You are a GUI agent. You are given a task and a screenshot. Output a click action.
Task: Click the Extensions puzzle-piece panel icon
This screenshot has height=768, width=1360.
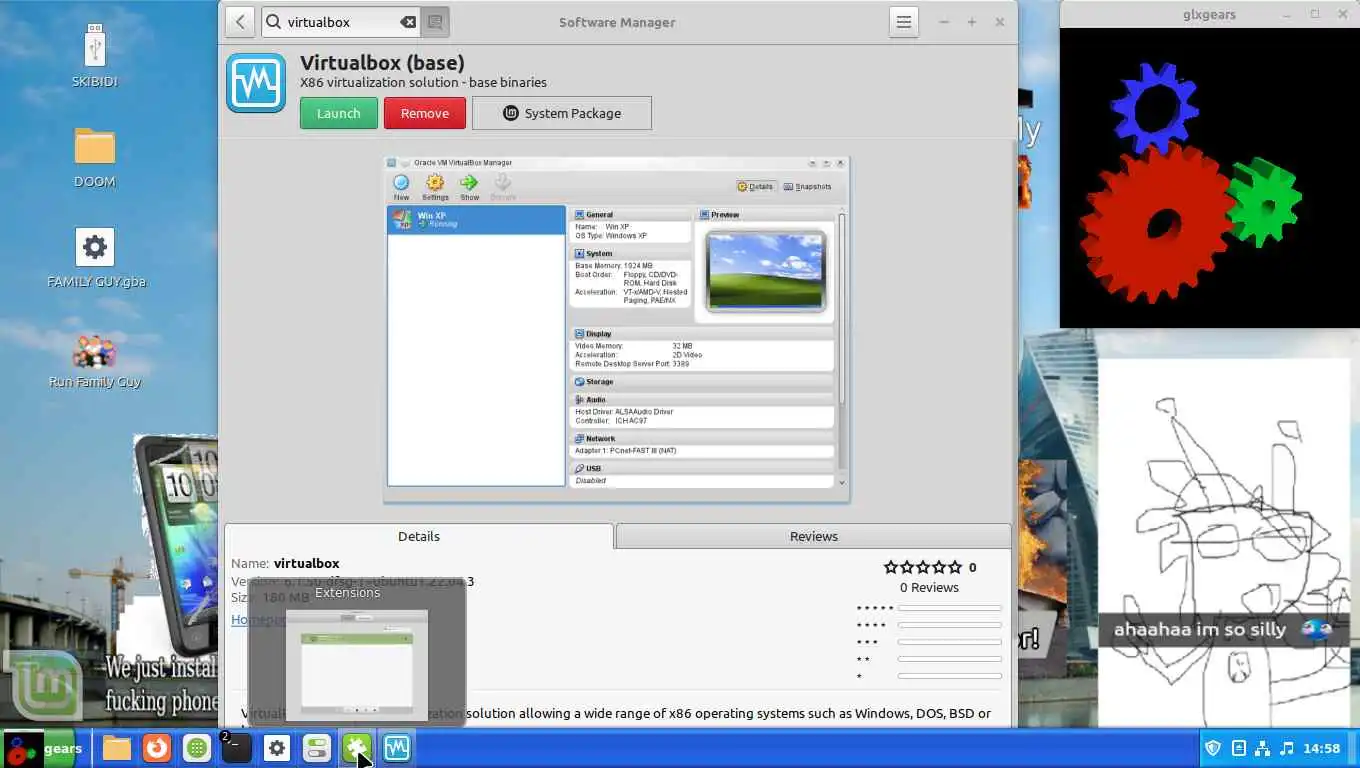click(x=357, y=748)
